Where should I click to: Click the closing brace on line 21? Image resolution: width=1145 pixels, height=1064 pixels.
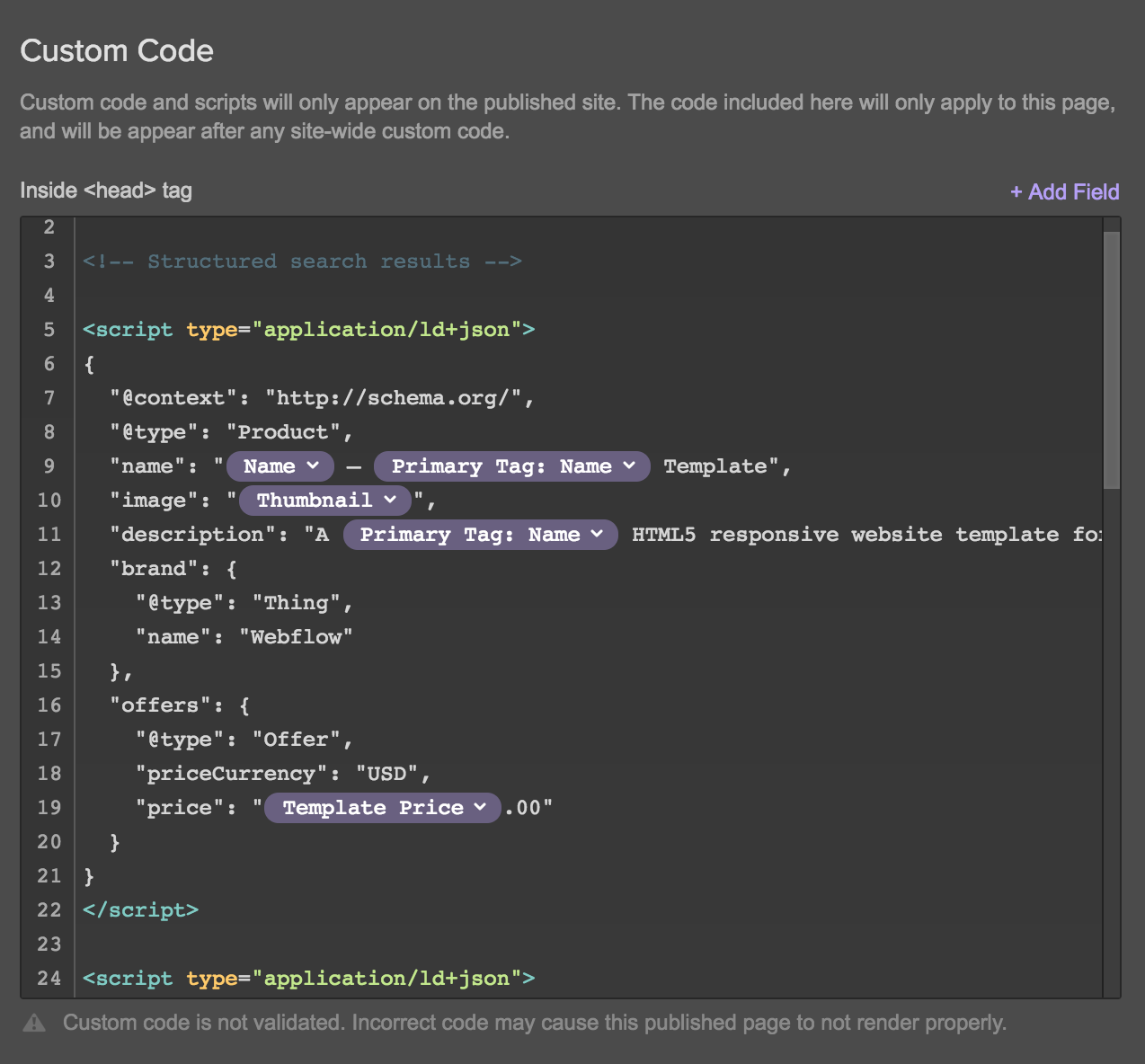[x=89, y=876]
